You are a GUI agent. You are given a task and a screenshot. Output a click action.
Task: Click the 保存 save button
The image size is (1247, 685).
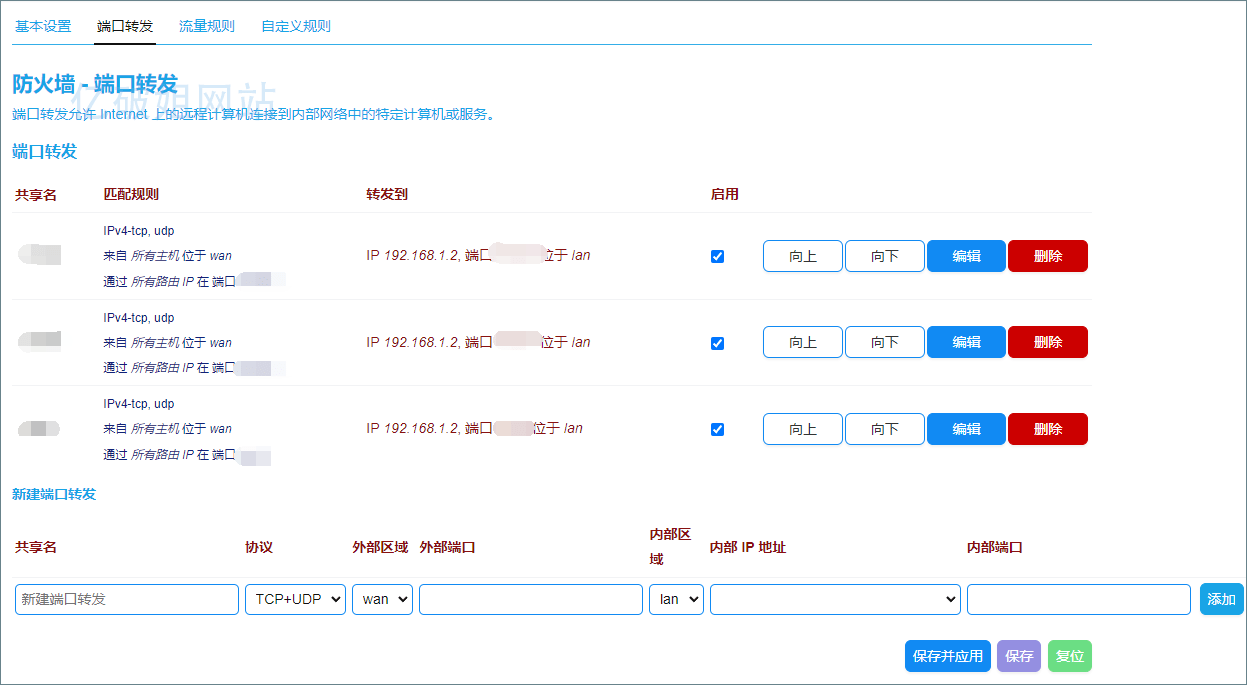(1018, 656)
